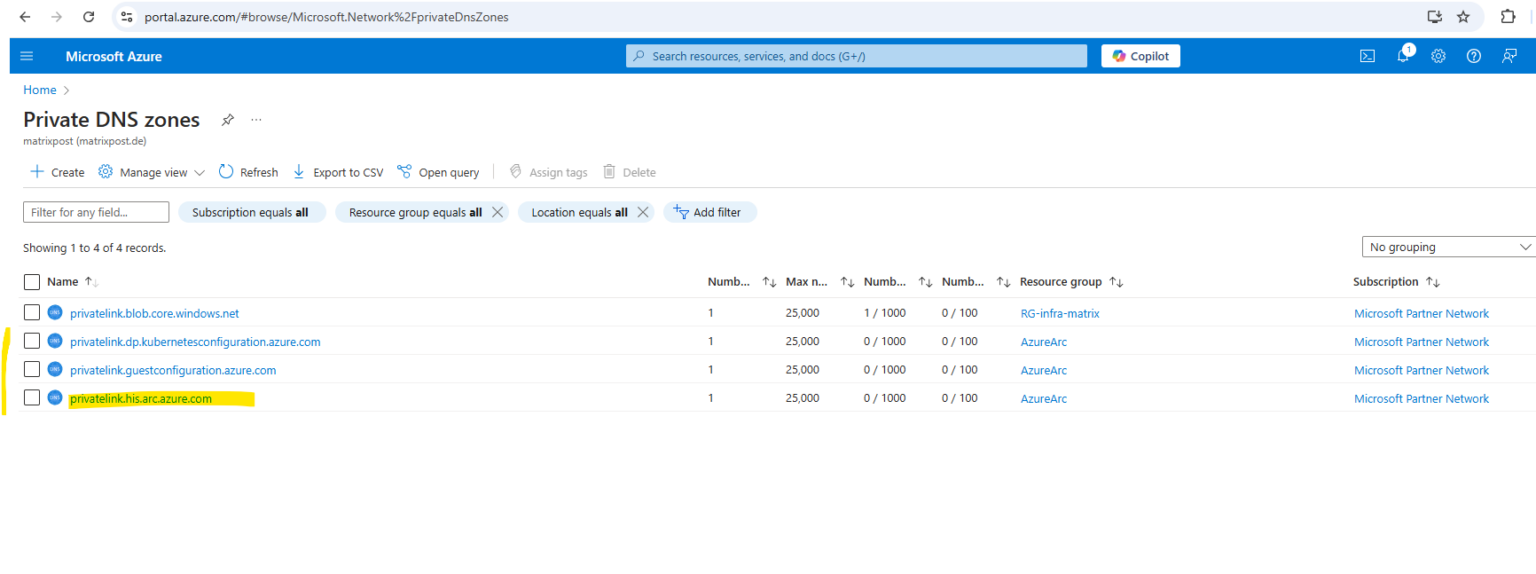Click the help question mark icon
1536x574 pixels.
point(1473,56)
